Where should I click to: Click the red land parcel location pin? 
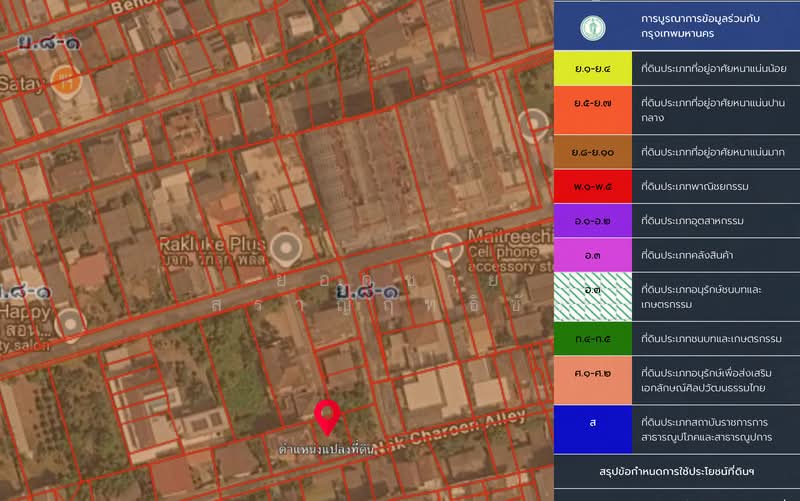pyautogui.click(x=327, y=415)
